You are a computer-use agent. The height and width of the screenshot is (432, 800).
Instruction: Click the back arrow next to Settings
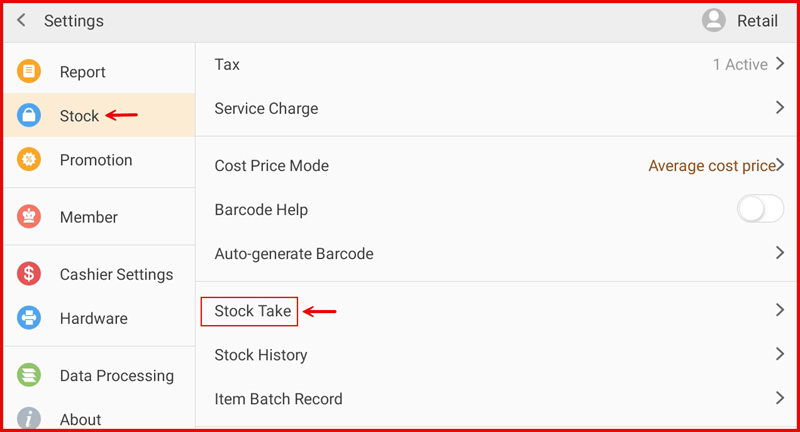coord(21,21)
